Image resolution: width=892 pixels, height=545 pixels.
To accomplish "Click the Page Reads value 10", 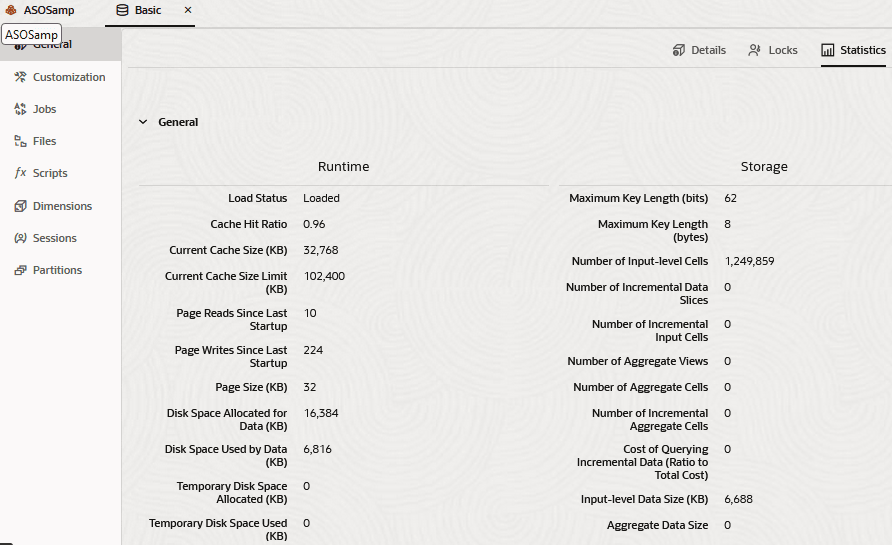I will click(x=310, y=313).
